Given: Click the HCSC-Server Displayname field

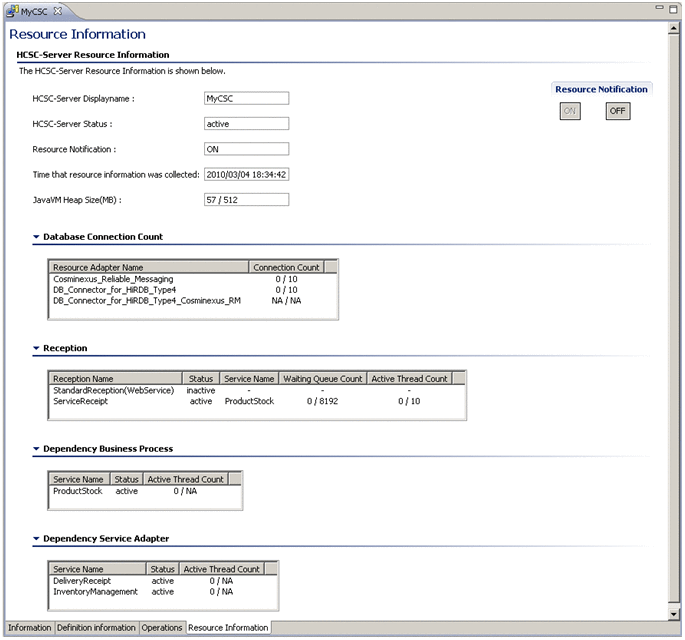Looking at the screenshot, I should click(x=246, y=98).
